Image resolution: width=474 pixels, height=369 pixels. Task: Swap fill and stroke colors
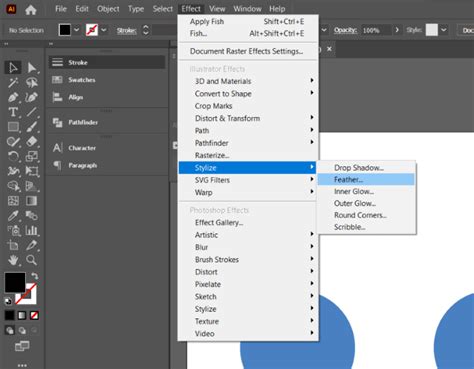coord(35,276)
